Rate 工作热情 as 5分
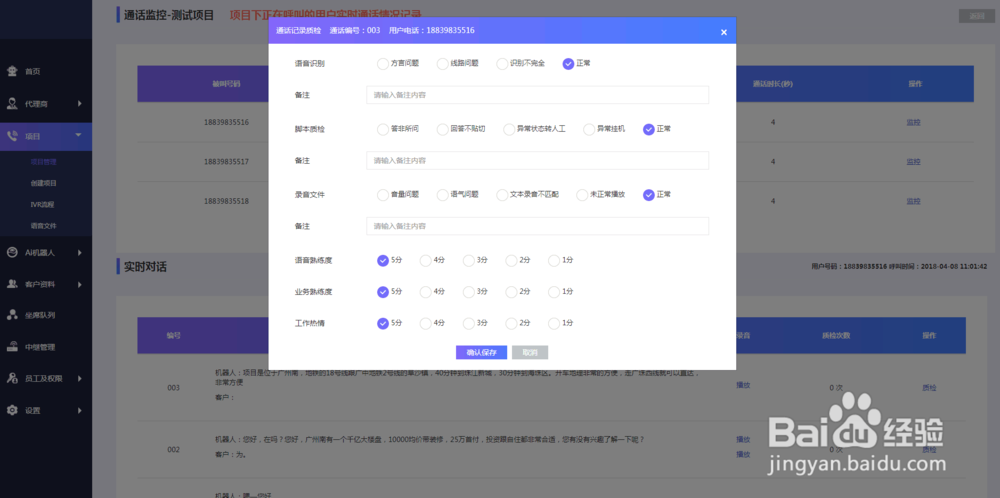 point(383,323)
